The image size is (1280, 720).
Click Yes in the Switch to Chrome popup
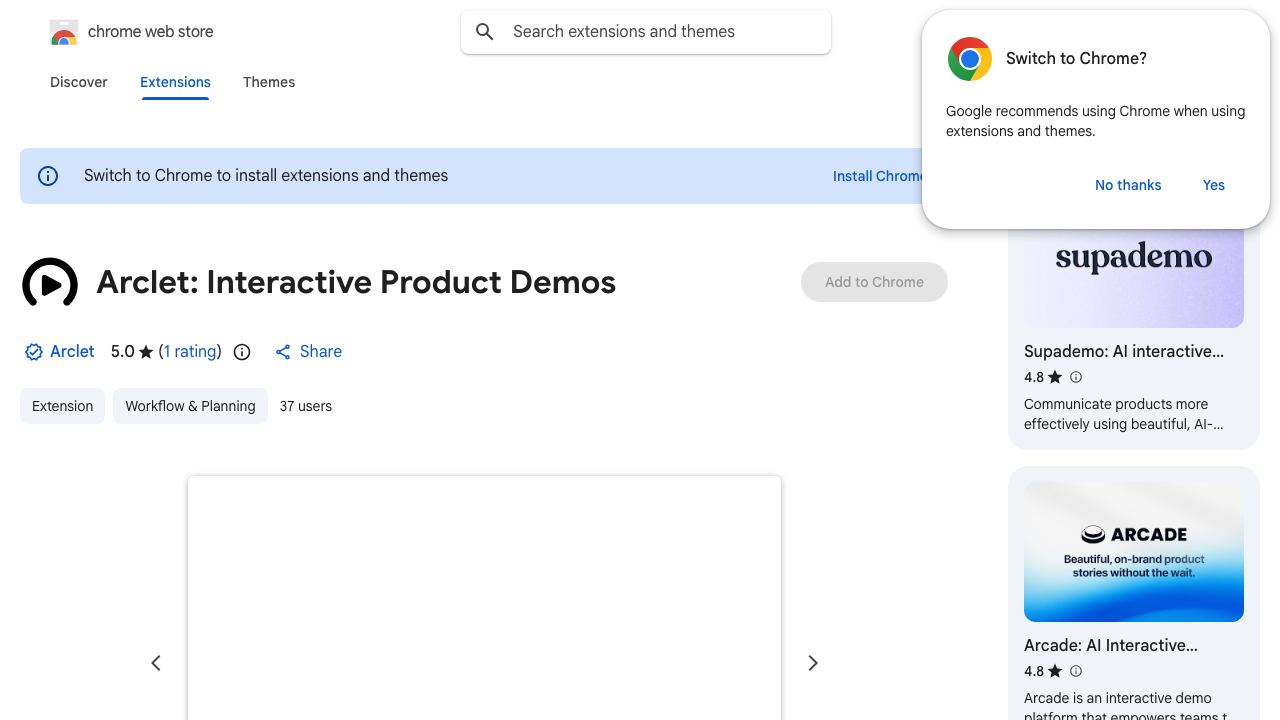pyautogui.click(x=1214, y=185)
